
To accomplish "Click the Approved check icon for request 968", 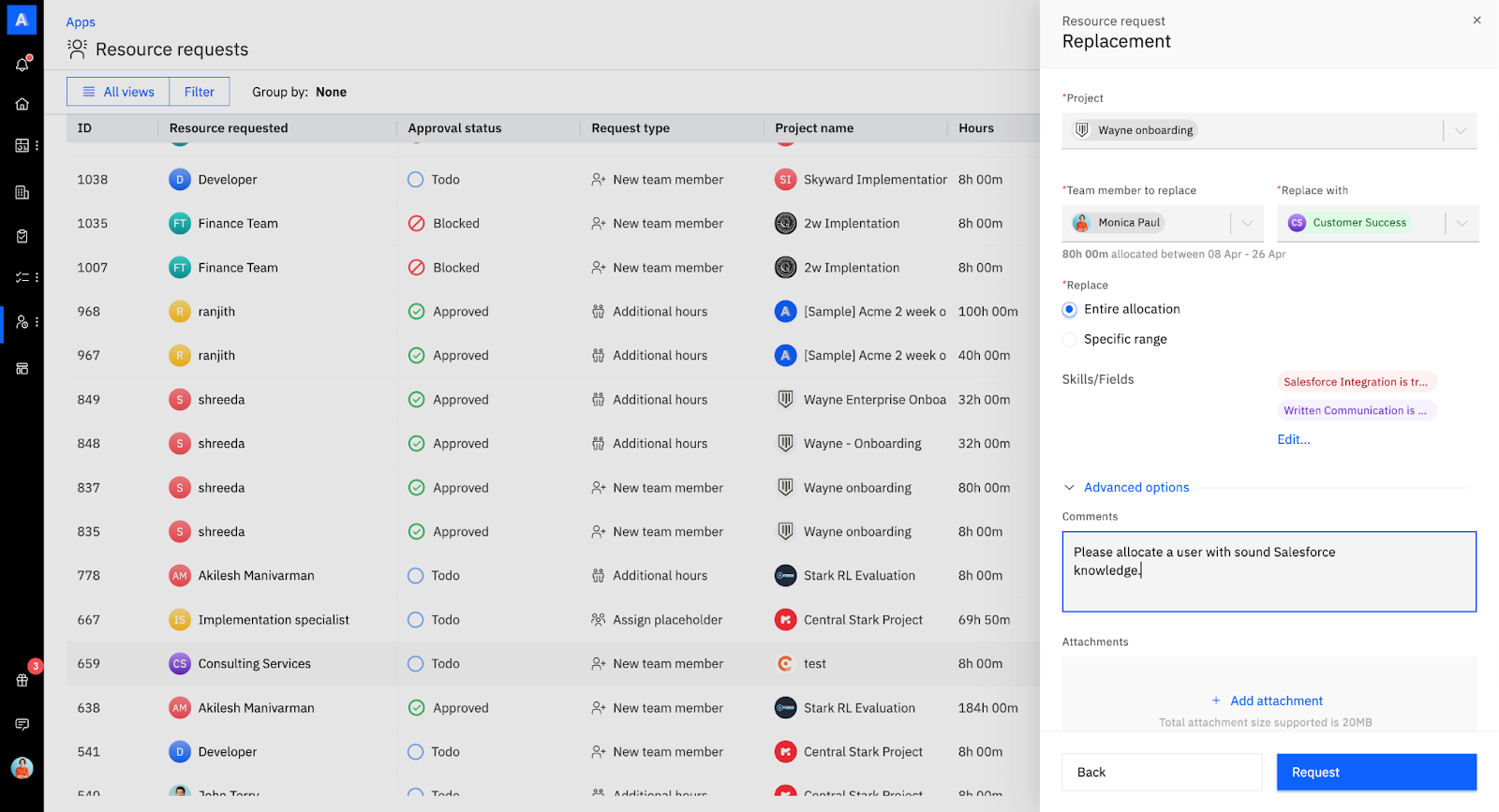I will click(x=417, y=311).
